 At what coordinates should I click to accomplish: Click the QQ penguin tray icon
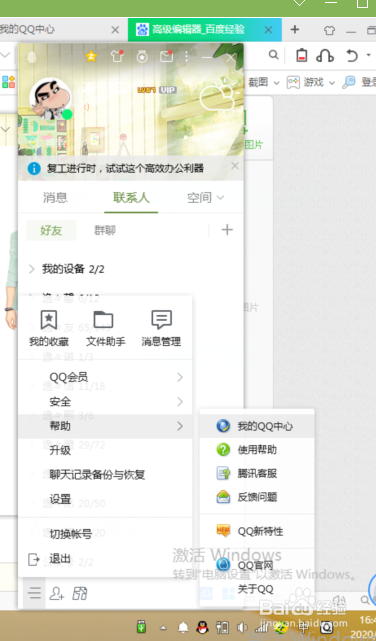click(201, 627)
